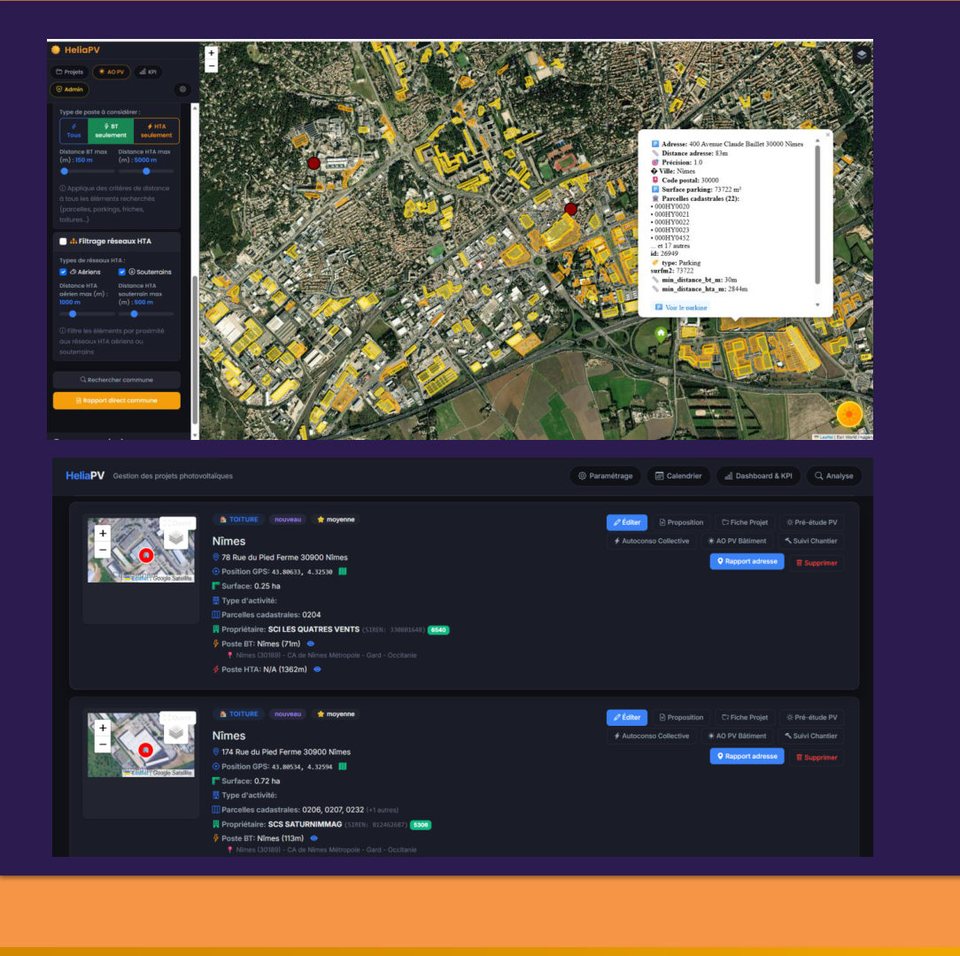The width and height of the screenshot is (960, 956).
Task: Open the settings gear near the Admin pill
Action: pos(182,90)
